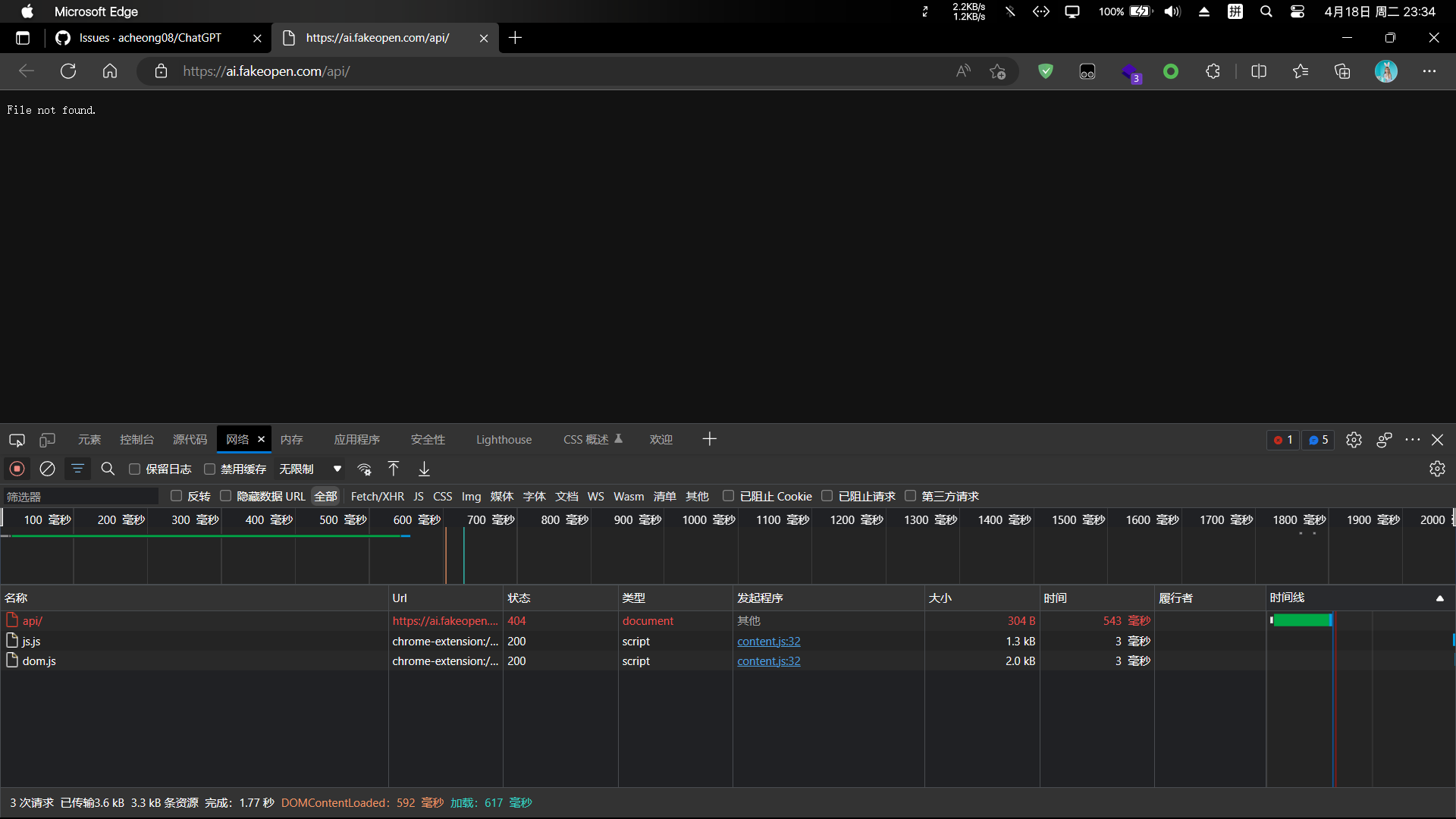Click the import HAR upload arrow
The width and height of the screenshot is (1456, 819).
coord(394,469)
